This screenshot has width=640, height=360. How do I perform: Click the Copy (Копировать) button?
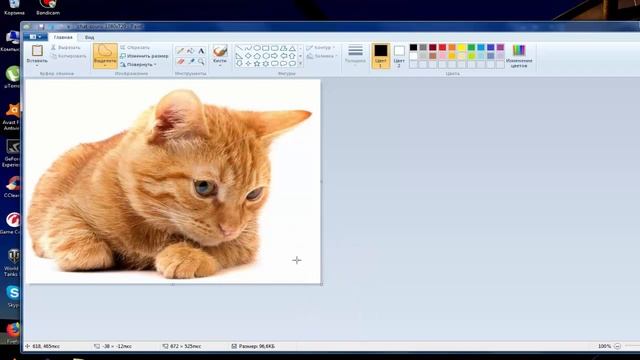[68, 56]
